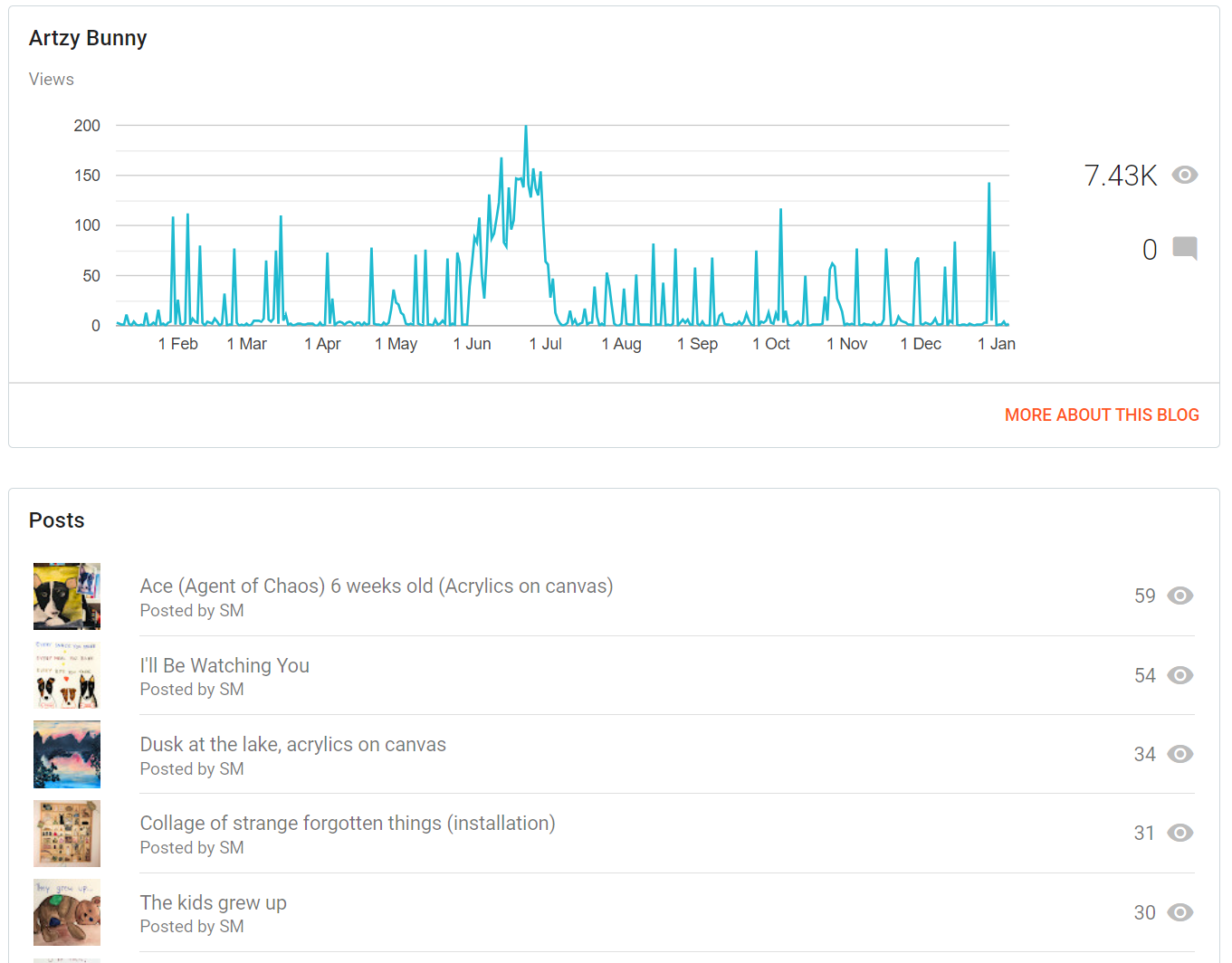Open The kids grew up post

click(x=213, y=902)
